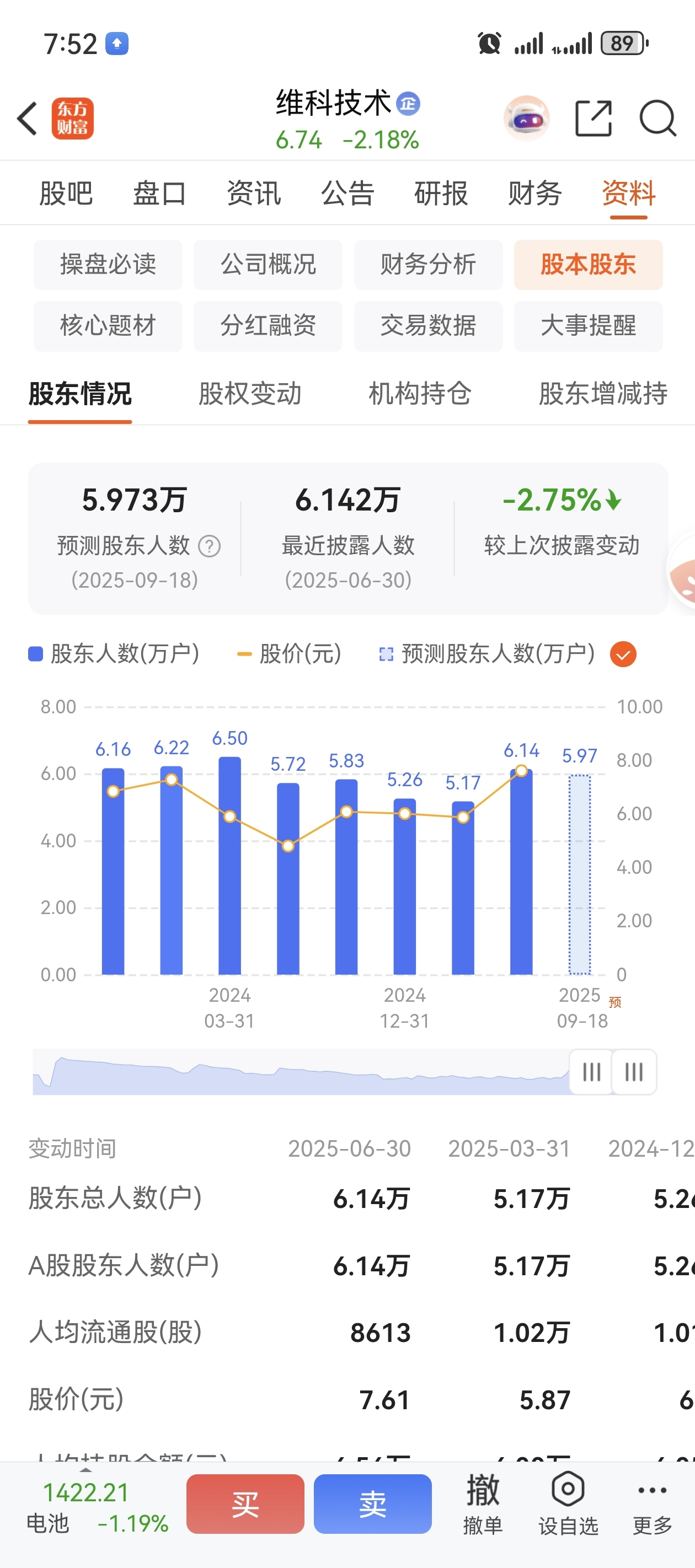Image resolution: width=695 pixels, height=1568 pixels.
Task: Switch to 财务 tab
Action: click(x=535, y=194)
